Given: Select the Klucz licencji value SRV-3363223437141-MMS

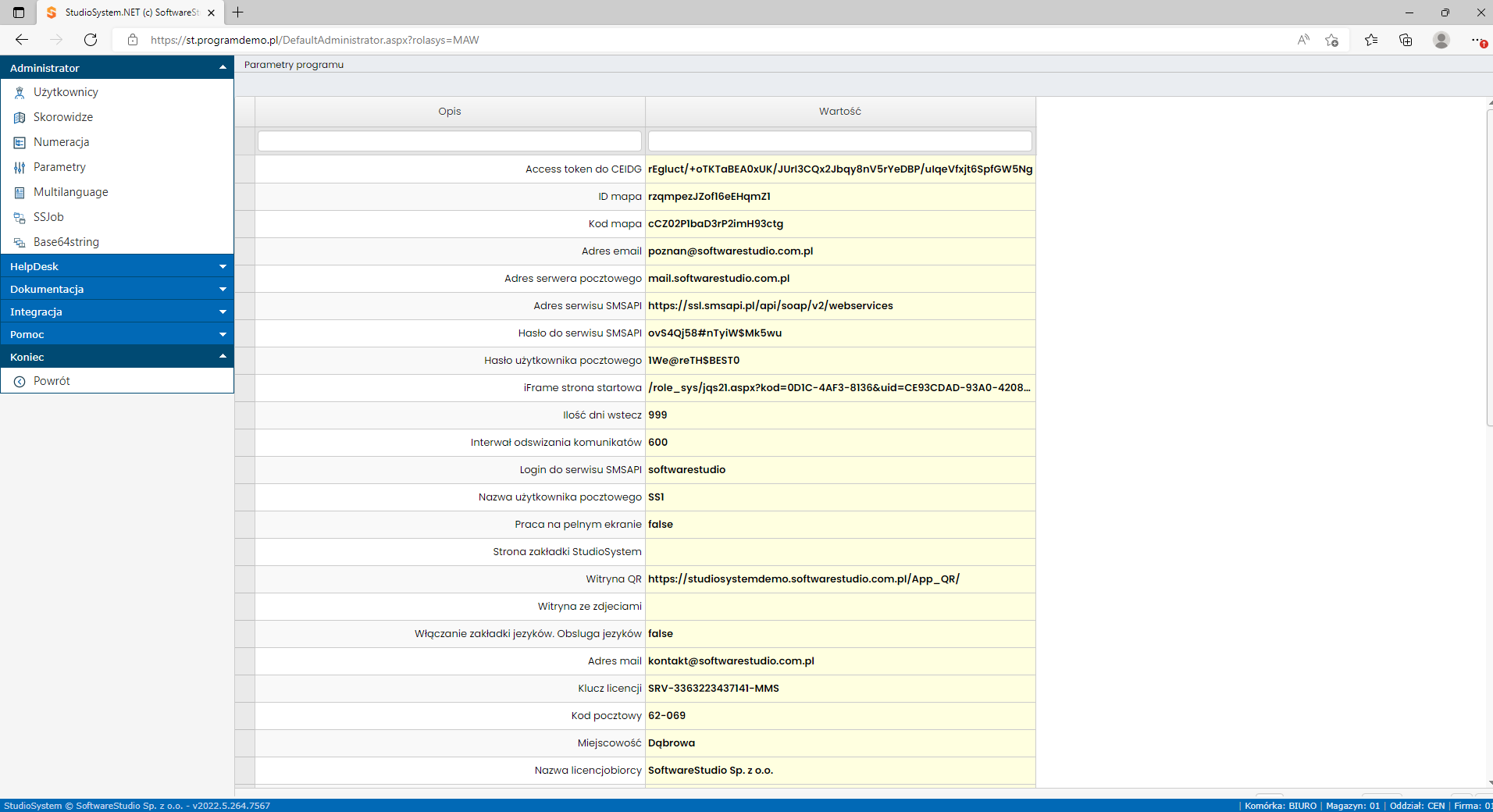Looking at the screenshot, I should 714,689.
